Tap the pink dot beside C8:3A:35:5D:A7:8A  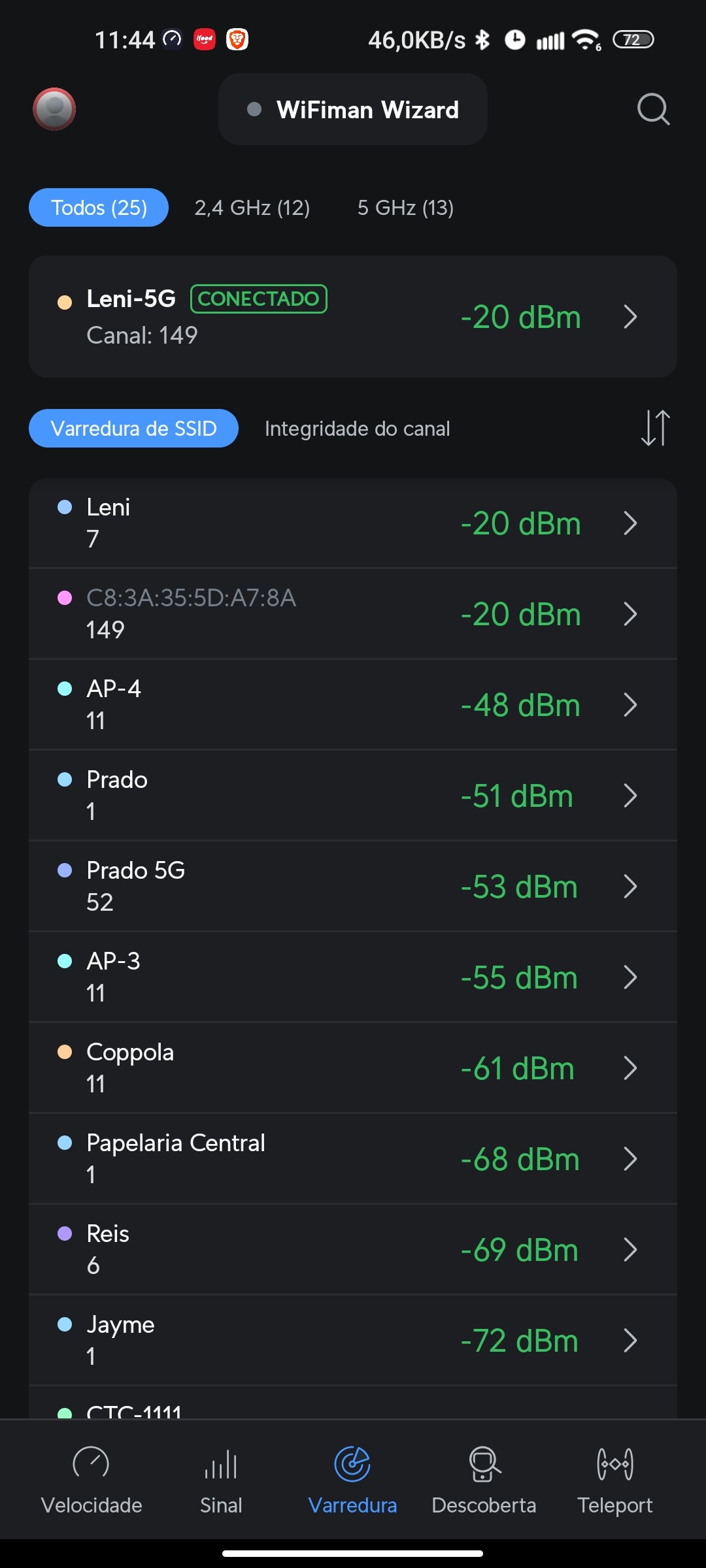[65, 598]
